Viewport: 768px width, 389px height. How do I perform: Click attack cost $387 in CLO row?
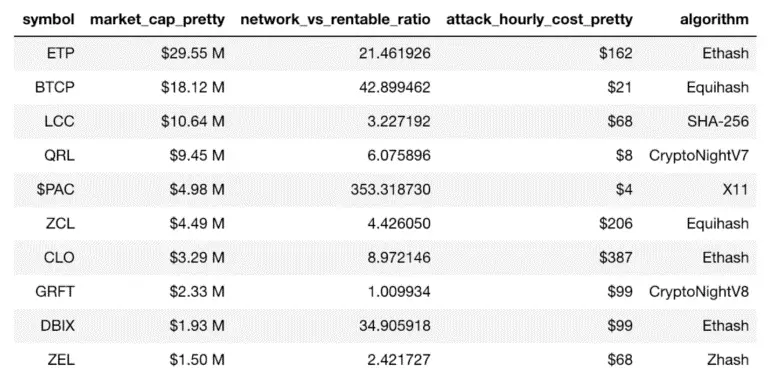coord(616,257)
